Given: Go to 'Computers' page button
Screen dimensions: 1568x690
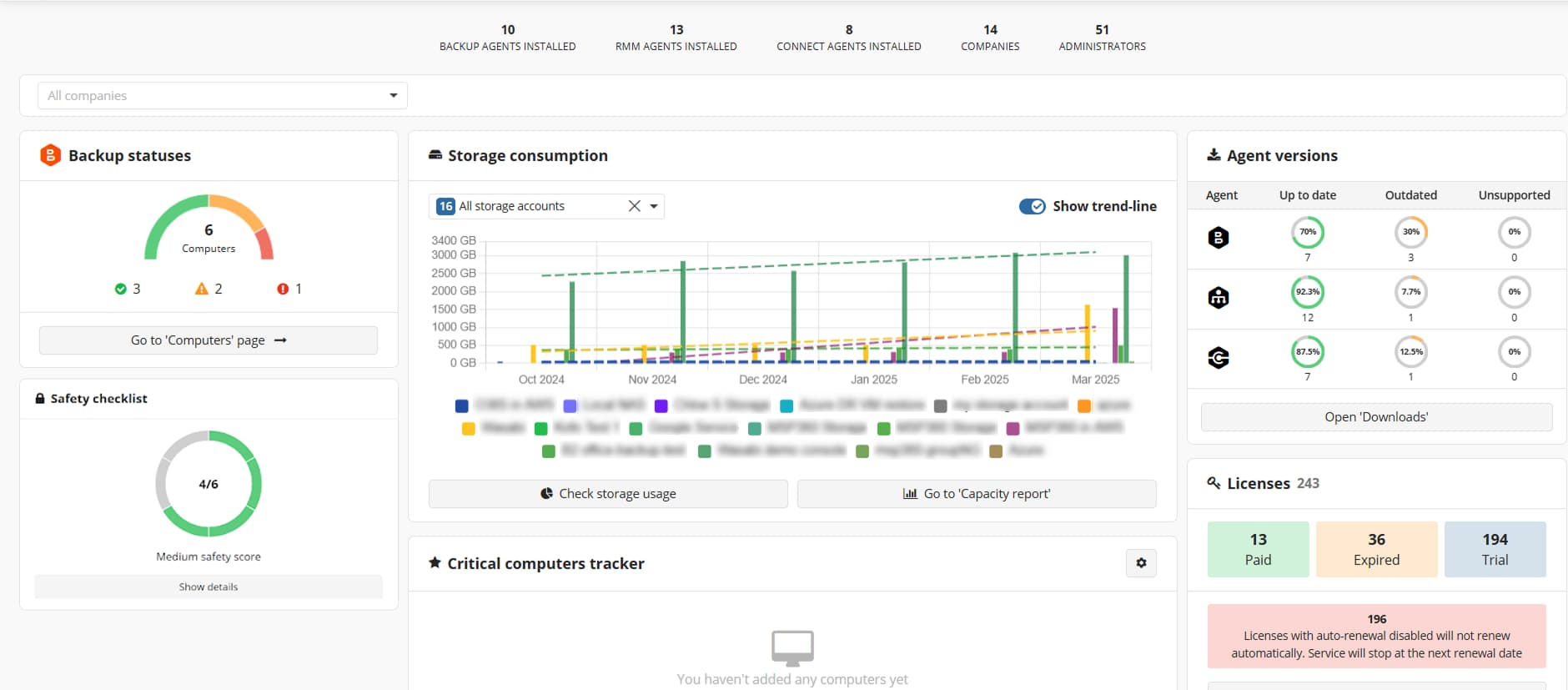Looking at the screenshot, I should click(x=209, y=340).
